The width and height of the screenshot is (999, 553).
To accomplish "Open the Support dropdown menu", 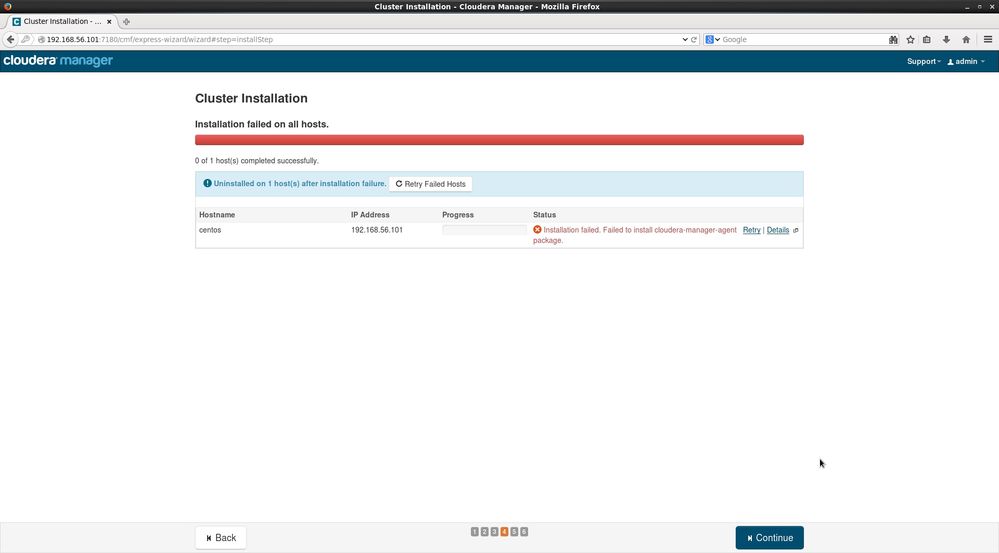I will (923, 62).
